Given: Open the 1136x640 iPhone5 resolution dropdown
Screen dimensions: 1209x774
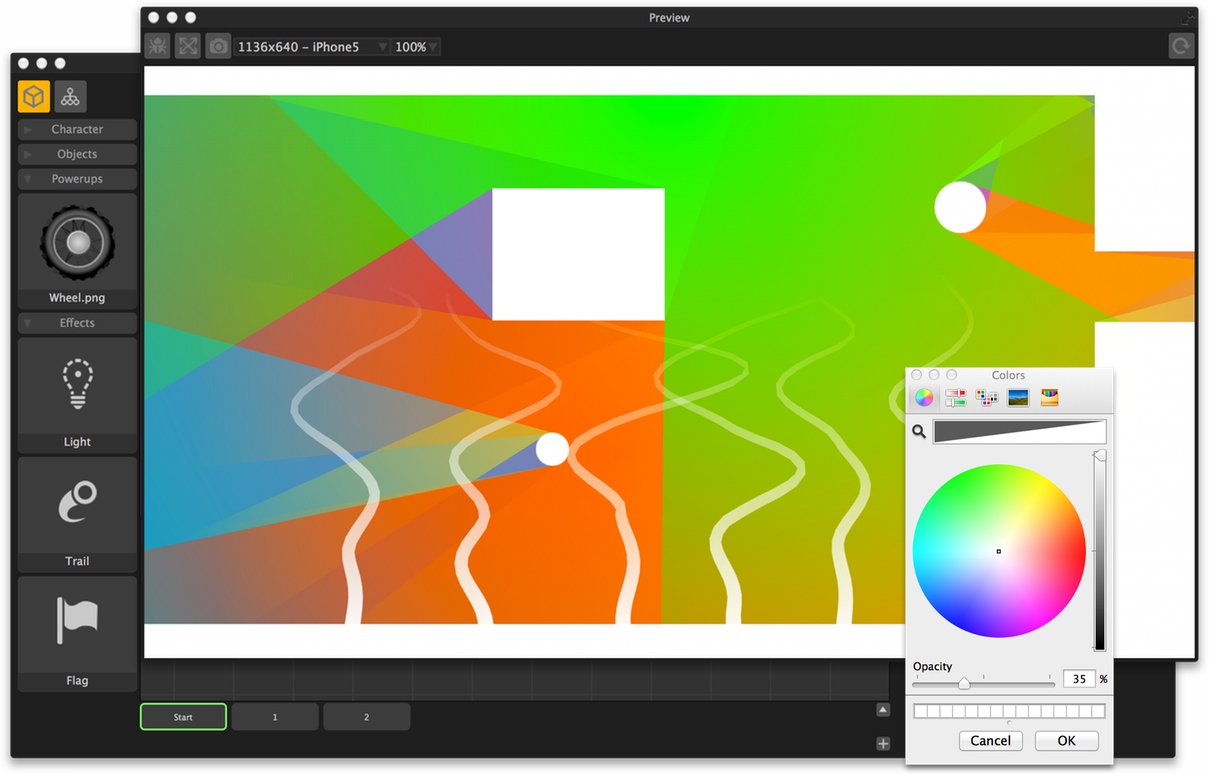Looking at the screenshot, I should (312, 47).
